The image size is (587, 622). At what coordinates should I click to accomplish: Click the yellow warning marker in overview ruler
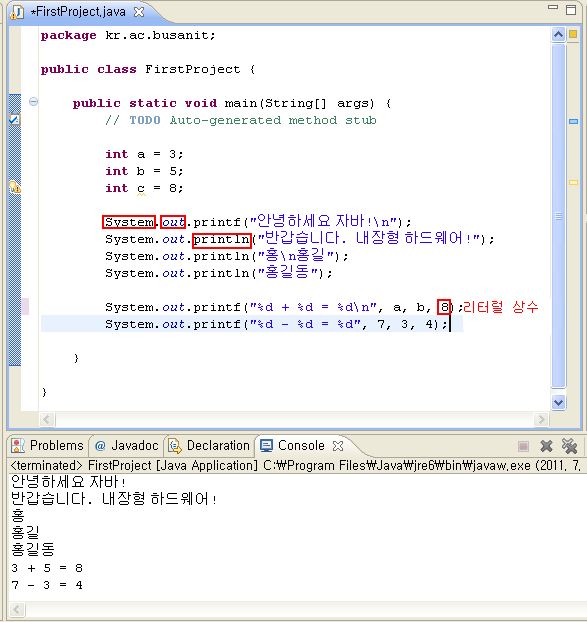click(x=573, y=182)
